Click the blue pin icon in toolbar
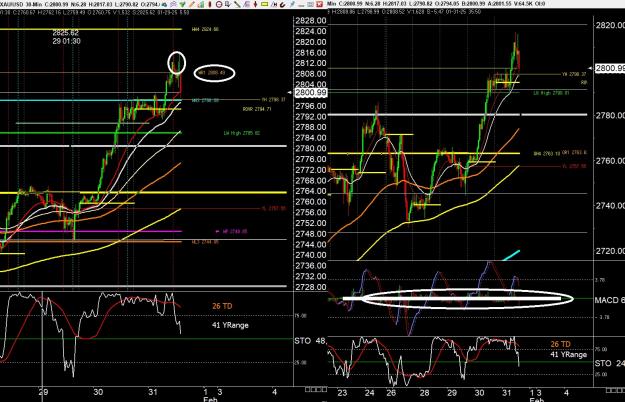Viewport: 625px width, 402px height. (x=292, y=4)
